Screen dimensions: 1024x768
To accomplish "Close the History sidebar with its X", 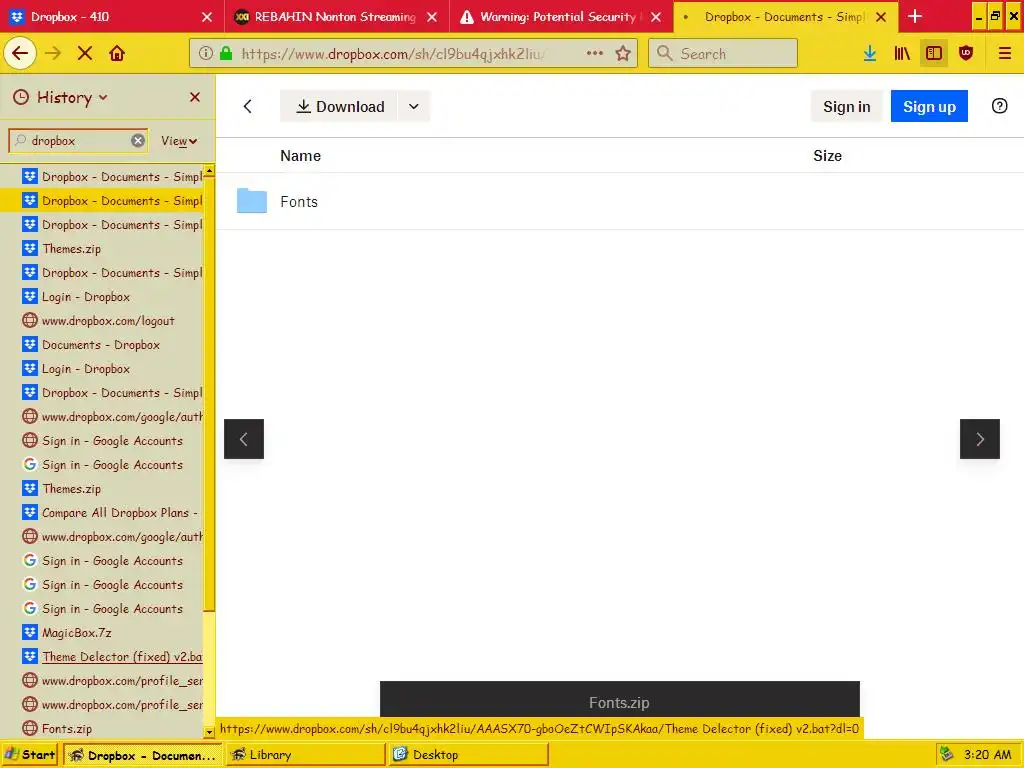I will pos(195,97).
